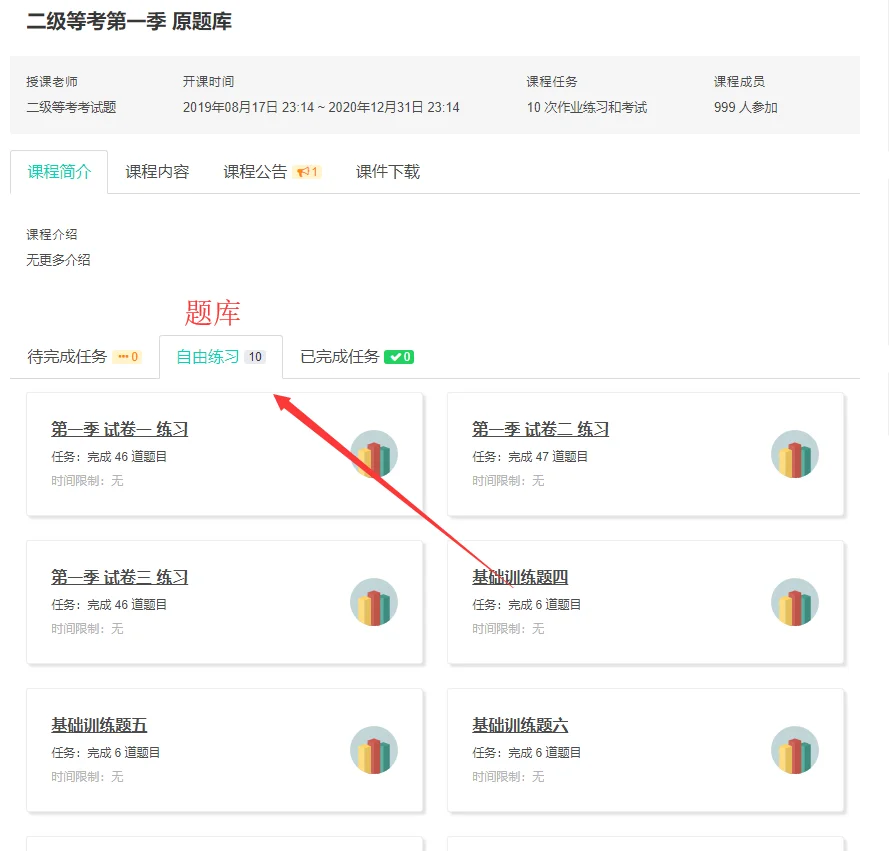The width and height of the screenshot is (889, 851).
Task: Select the 自由练习 tab
Action: (x=221, y=357)
